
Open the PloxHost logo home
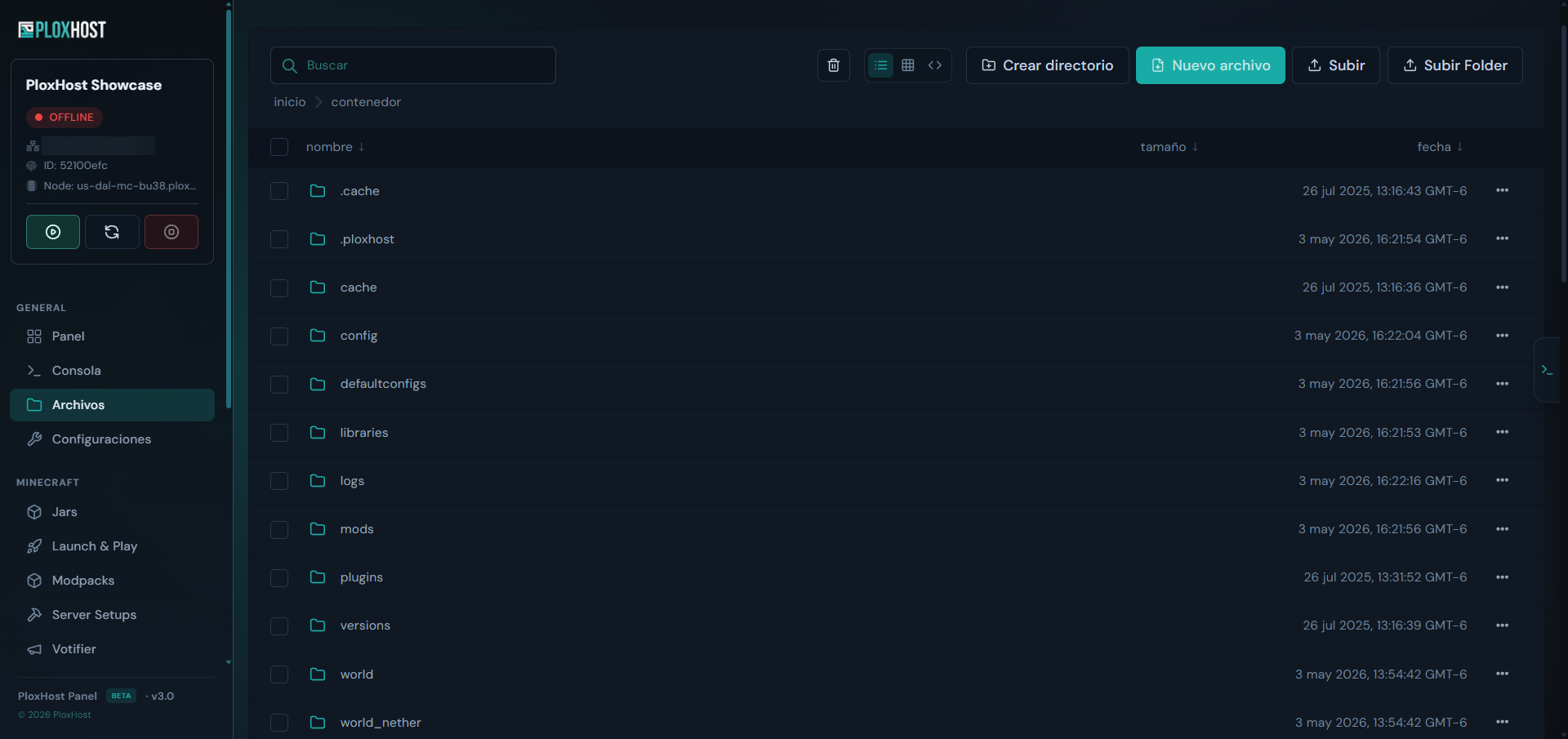62,30
